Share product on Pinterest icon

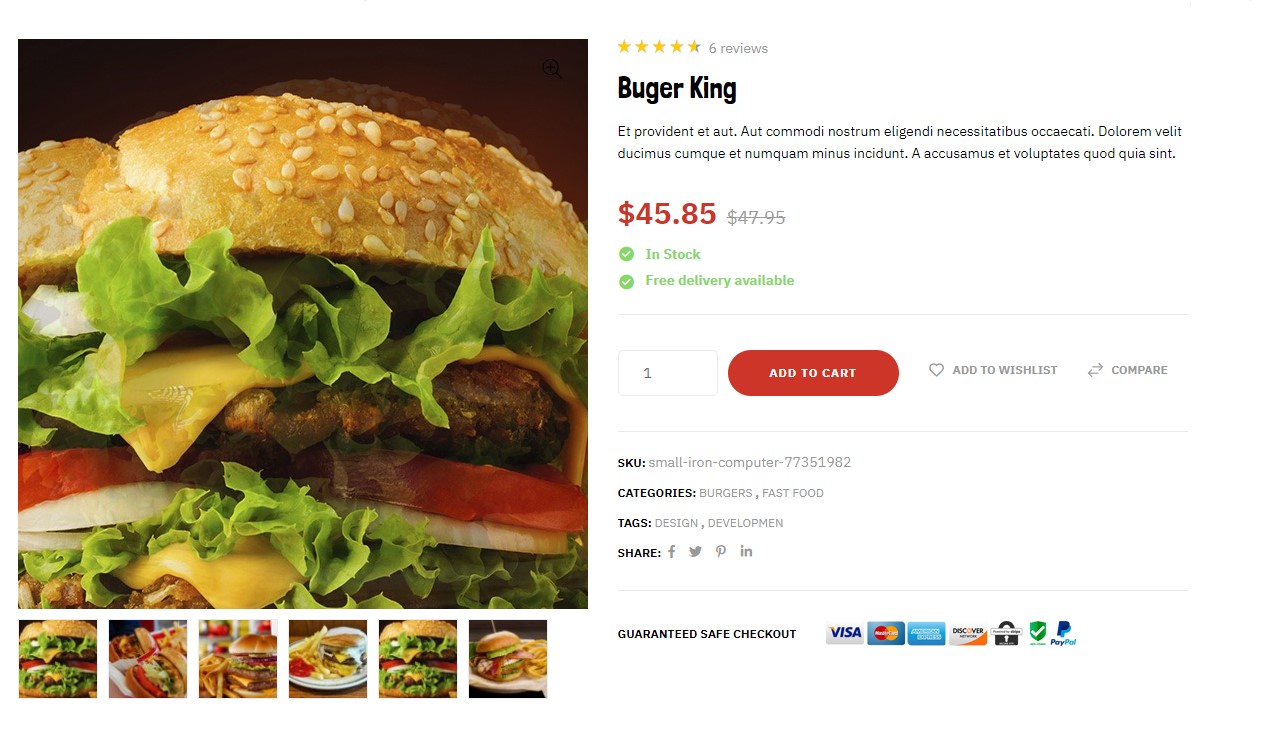click(721, 552)
